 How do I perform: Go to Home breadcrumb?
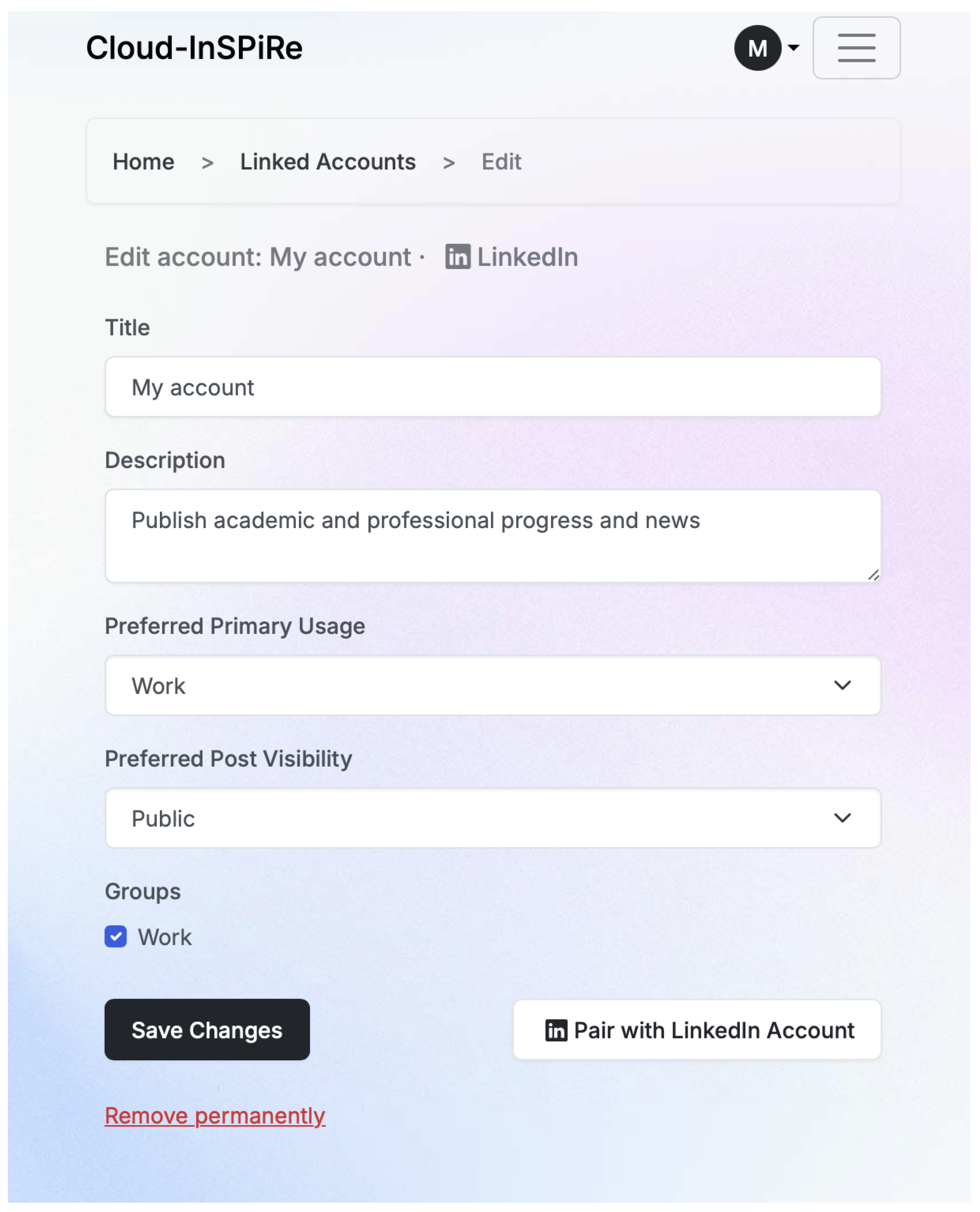pyautogui.click(x=143, y=162)
